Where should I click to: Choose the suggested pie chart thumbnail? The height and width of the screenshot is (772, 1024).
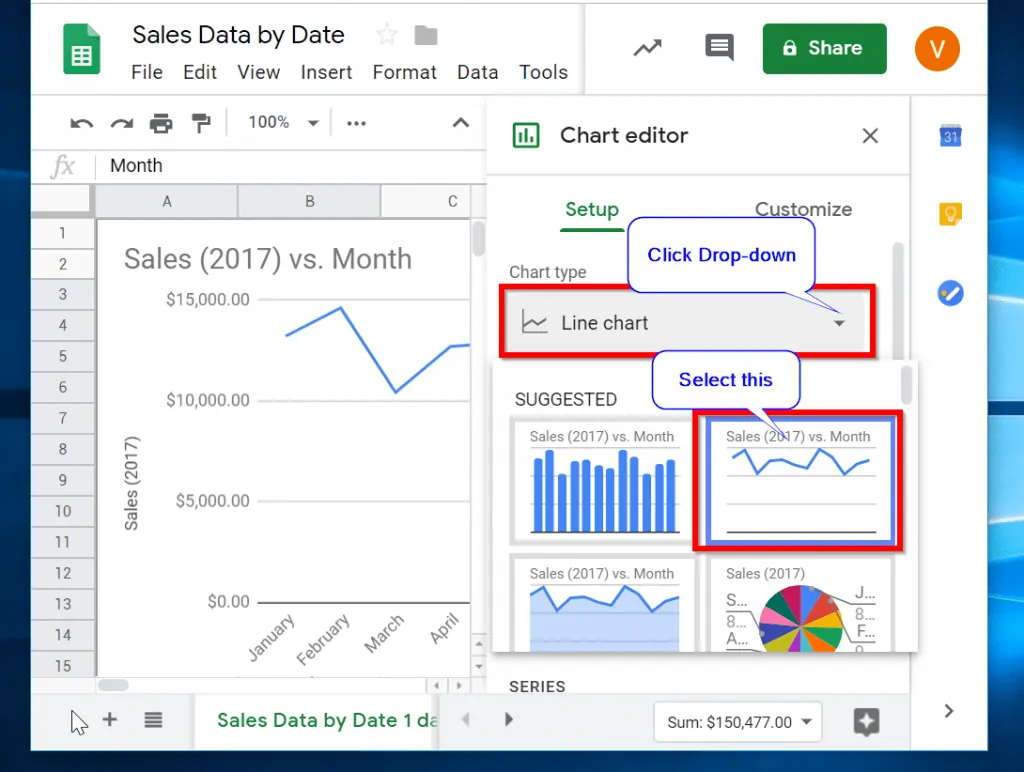click(801, 605)
